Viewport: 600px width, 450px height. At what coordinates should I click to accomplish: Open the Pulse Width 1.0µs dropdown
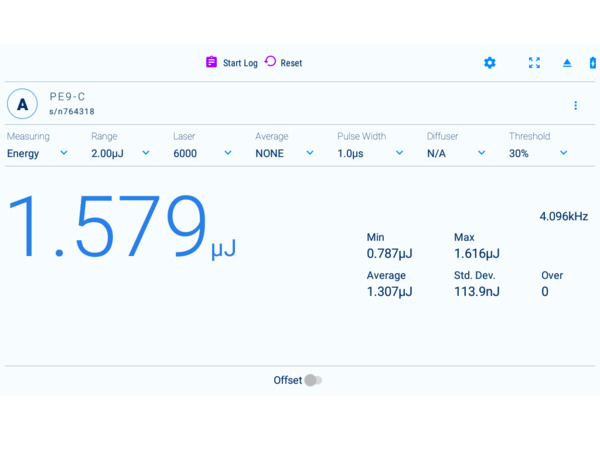click(370, 153)
